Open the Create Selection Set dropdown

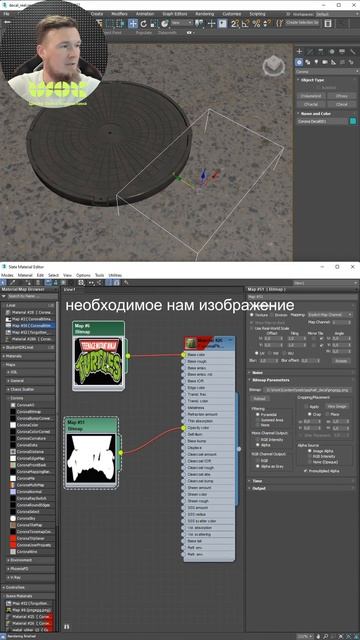tap(302, 23)
